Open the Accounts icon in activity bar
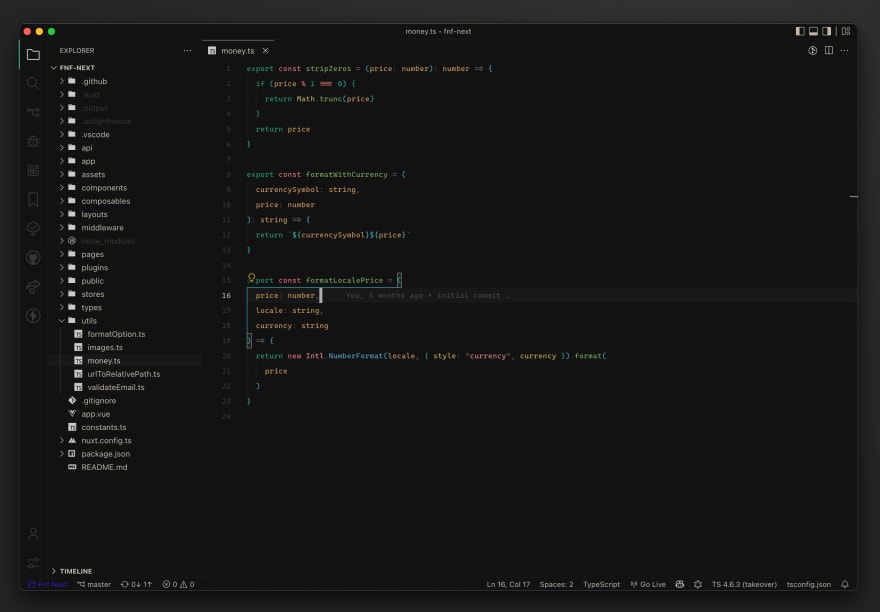Image resolution: width=880 pixels, height=612 pixels. point(33,534)
